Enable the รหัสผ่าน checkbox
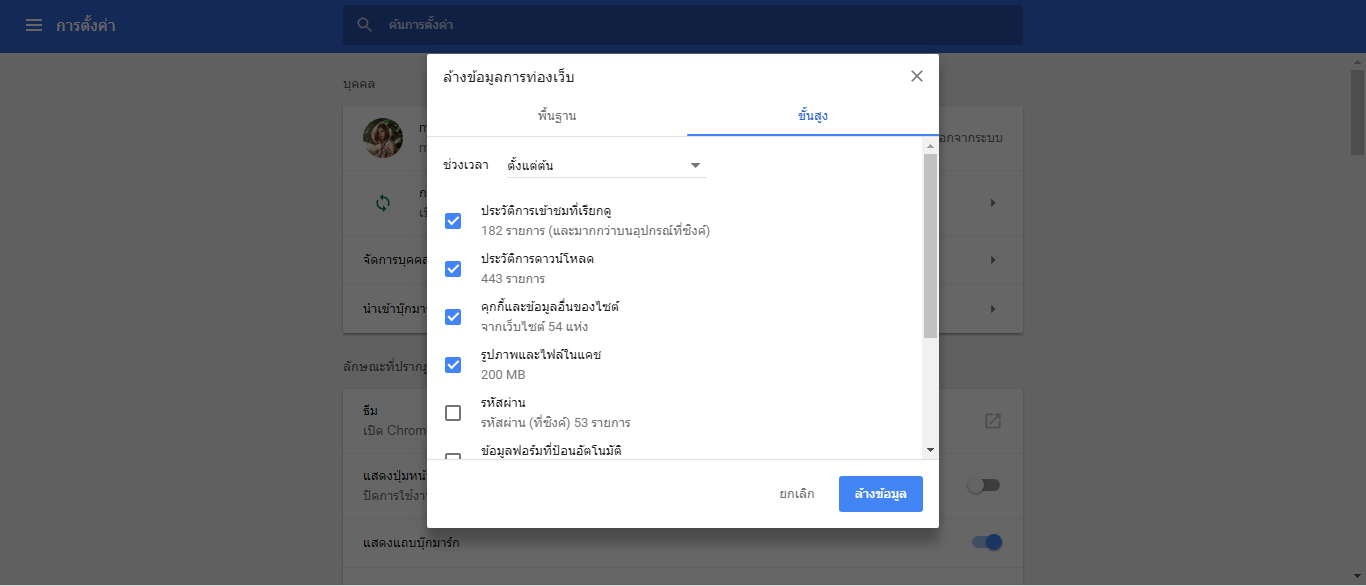The width and height of the screenshot is (1366, 586). point(453,413)
